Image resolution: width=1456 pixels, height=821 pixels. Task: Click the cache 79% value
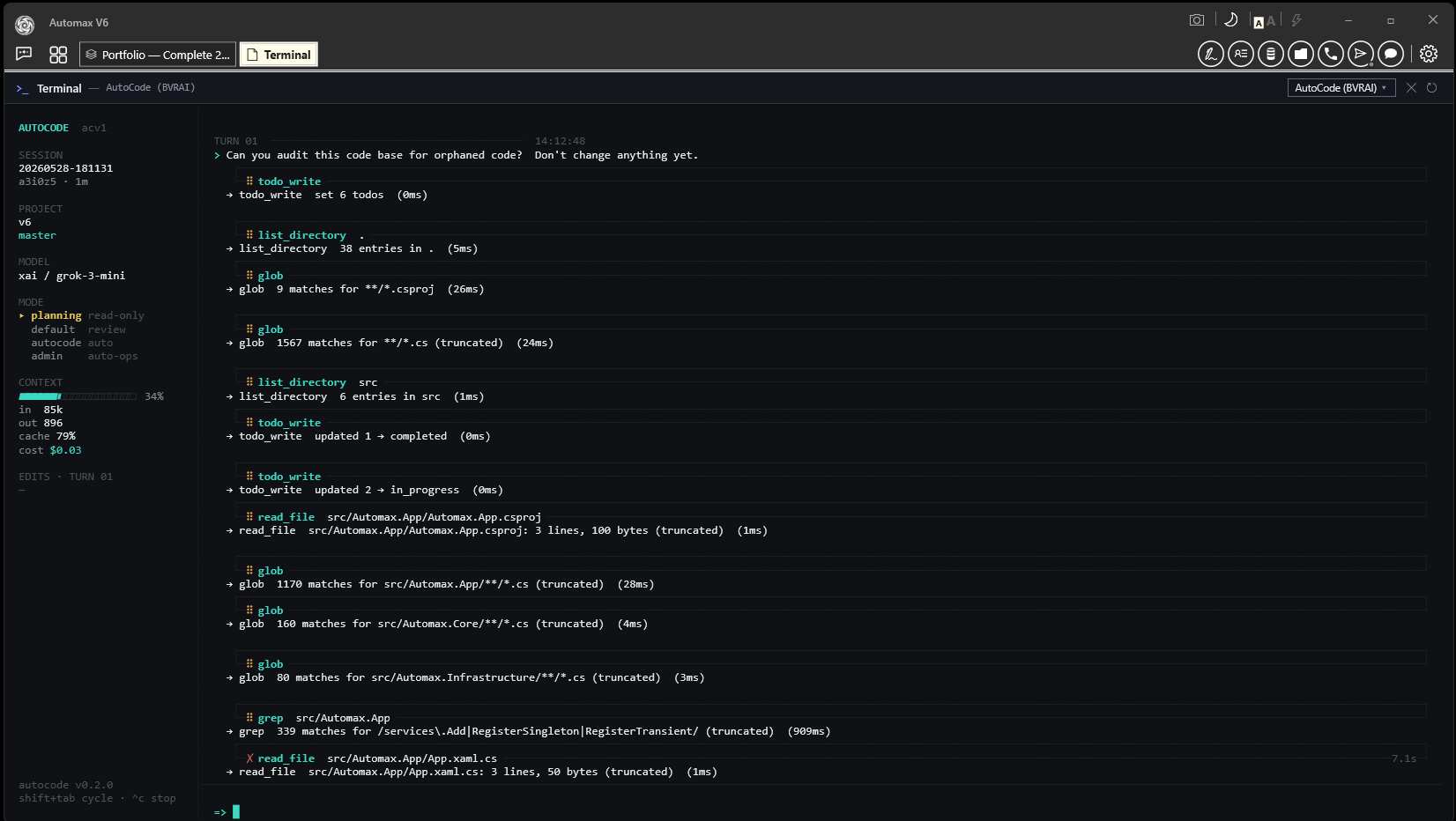click(x=66, y=436)
